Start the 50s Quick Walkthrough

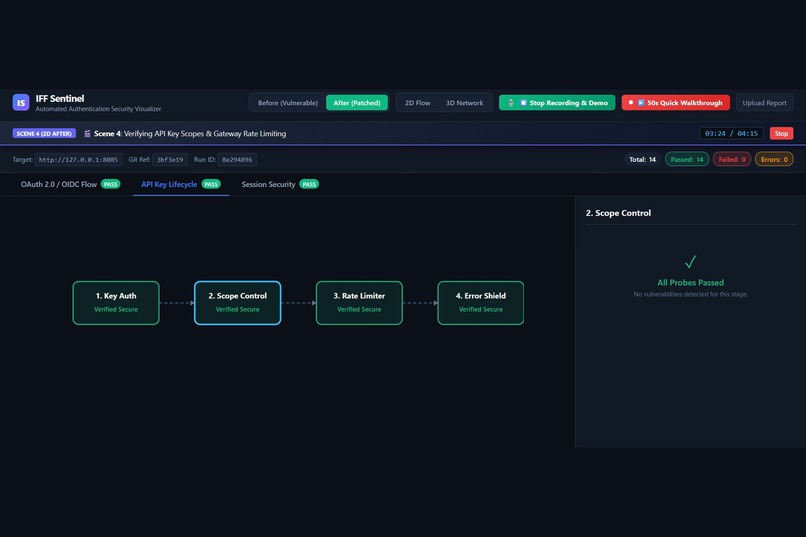pyautogui.click(x=675, y=103)
